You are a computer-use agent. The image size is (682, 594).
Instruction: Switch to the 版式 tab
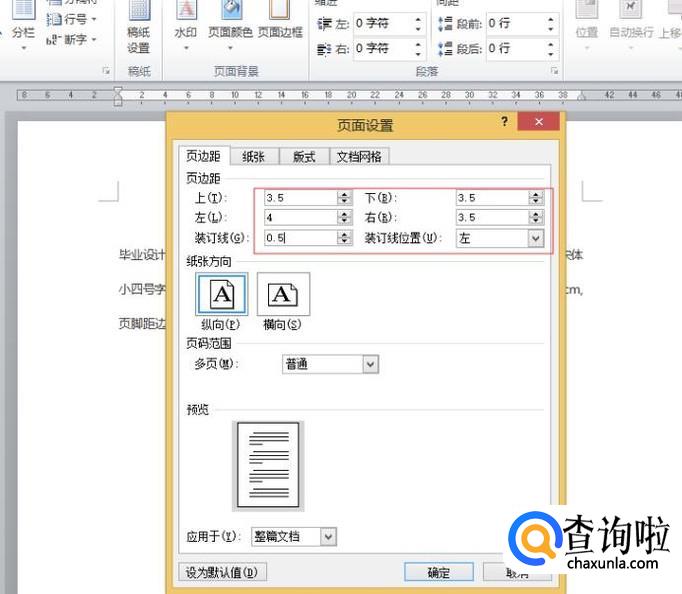click(304, 157)
